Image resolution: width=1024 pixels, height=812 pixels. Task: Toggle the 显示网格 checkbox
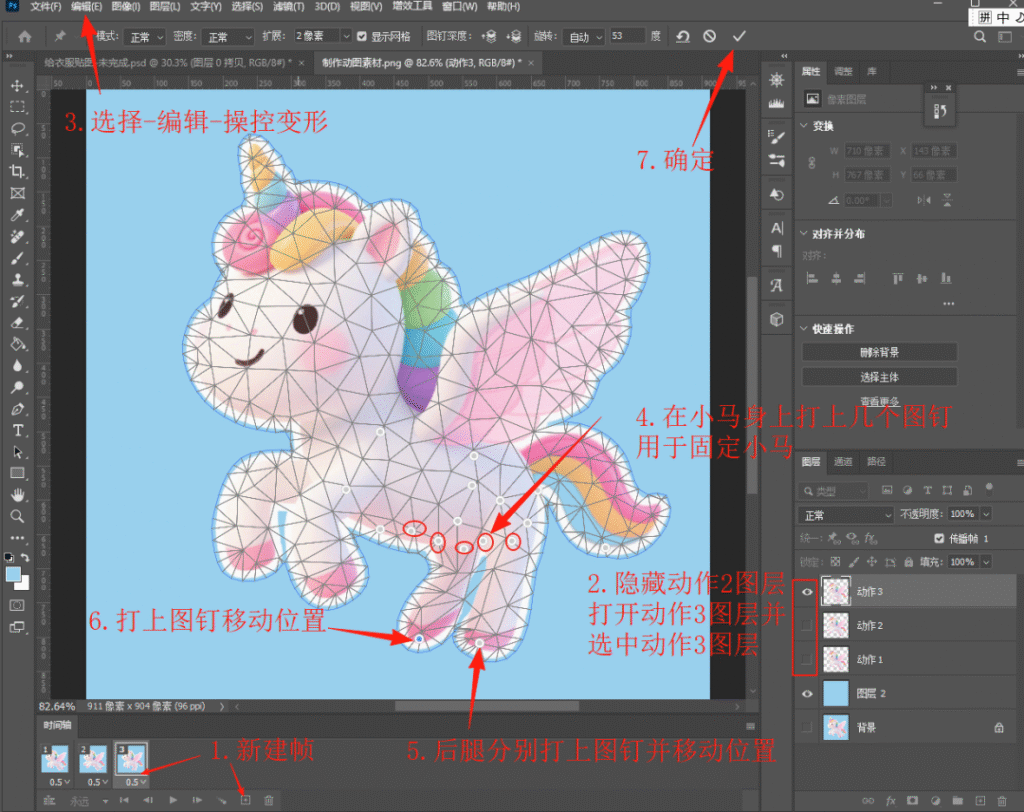click(x=362, y=37)
